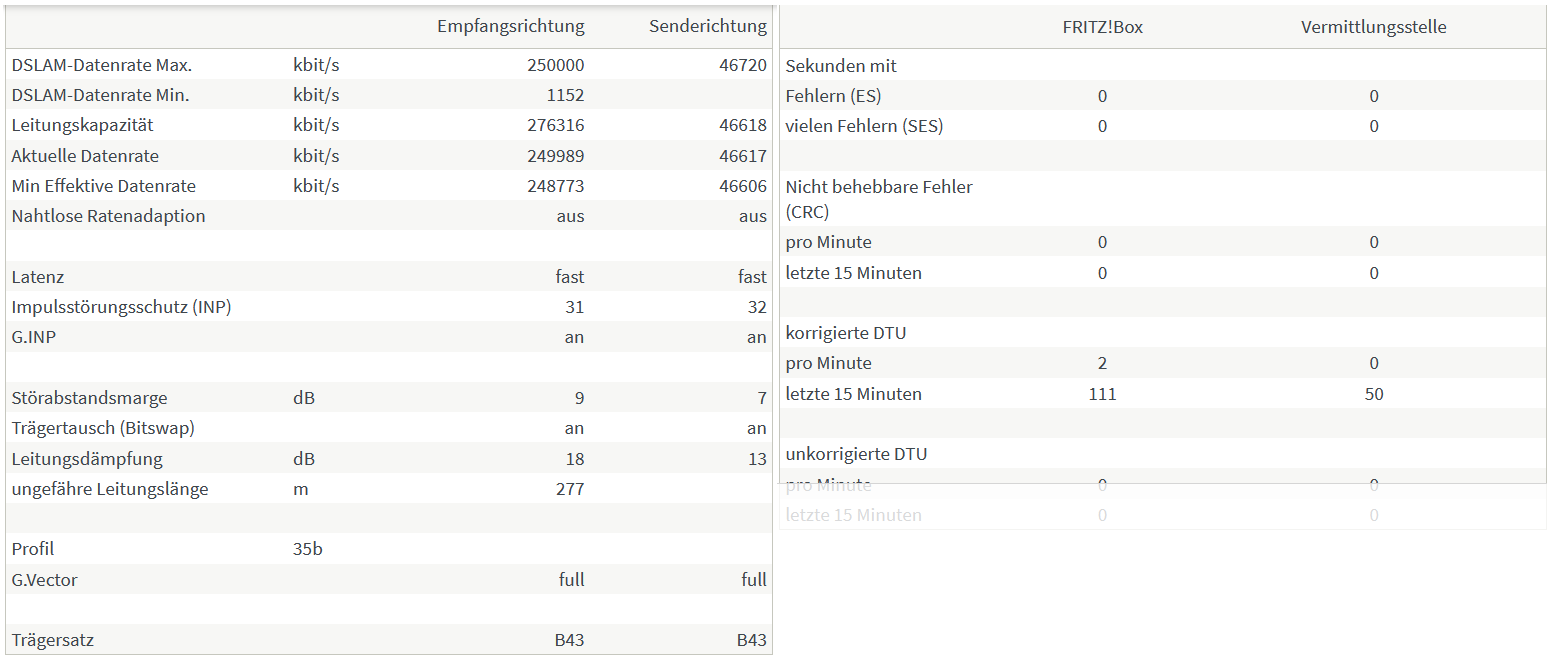Image resolution: width=1547 pixels, height=665 pixels.
Task: Click the Leitungskapazität row label
Action: pyautogui.click(x=83, y=125)
